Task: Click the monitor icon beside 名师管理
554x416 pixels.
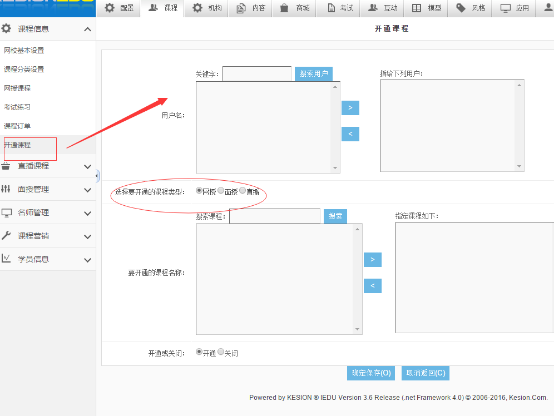Action: pos(6,213)
